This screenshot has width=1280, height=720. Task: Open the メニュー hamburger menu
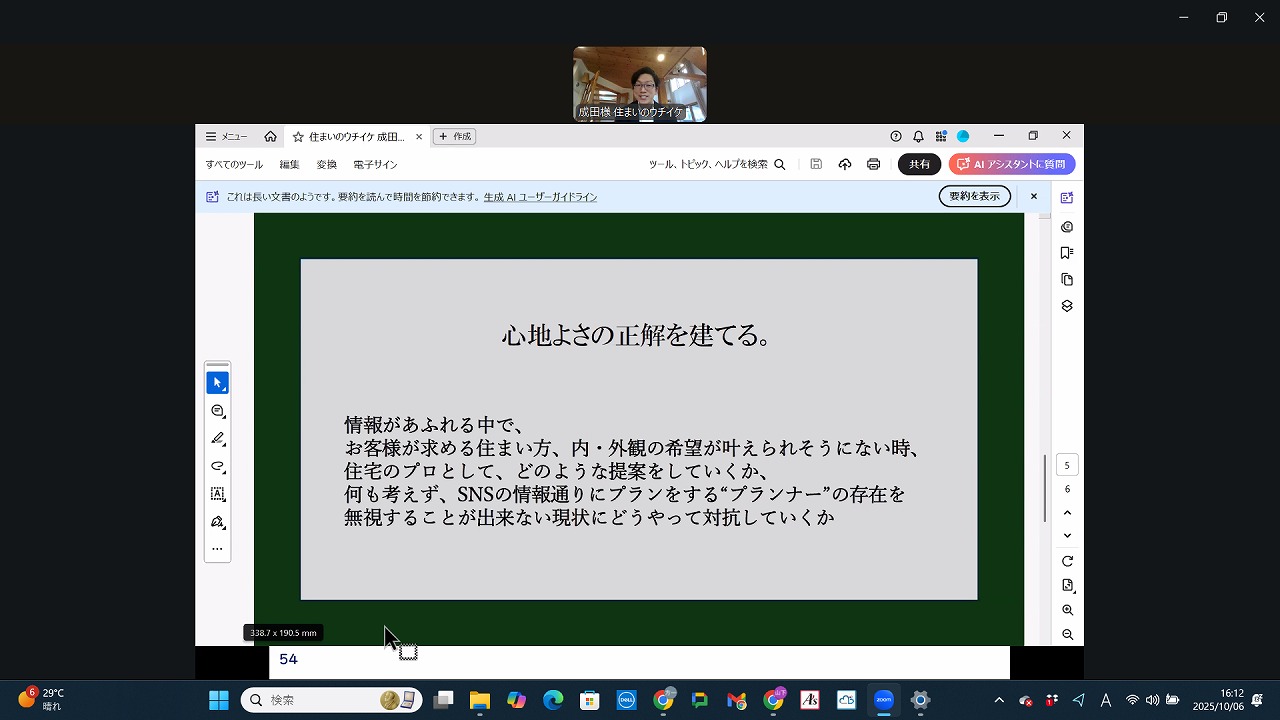coord(226,136)
